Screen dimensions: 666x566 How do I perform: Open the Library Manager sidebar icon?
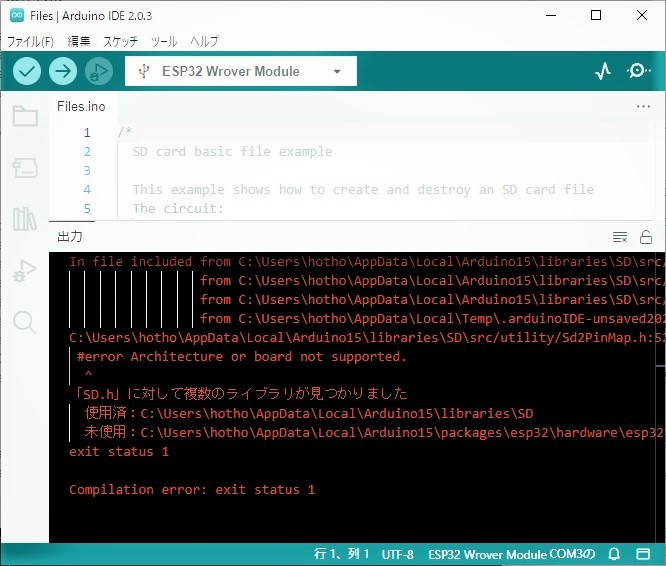point(25,219)
